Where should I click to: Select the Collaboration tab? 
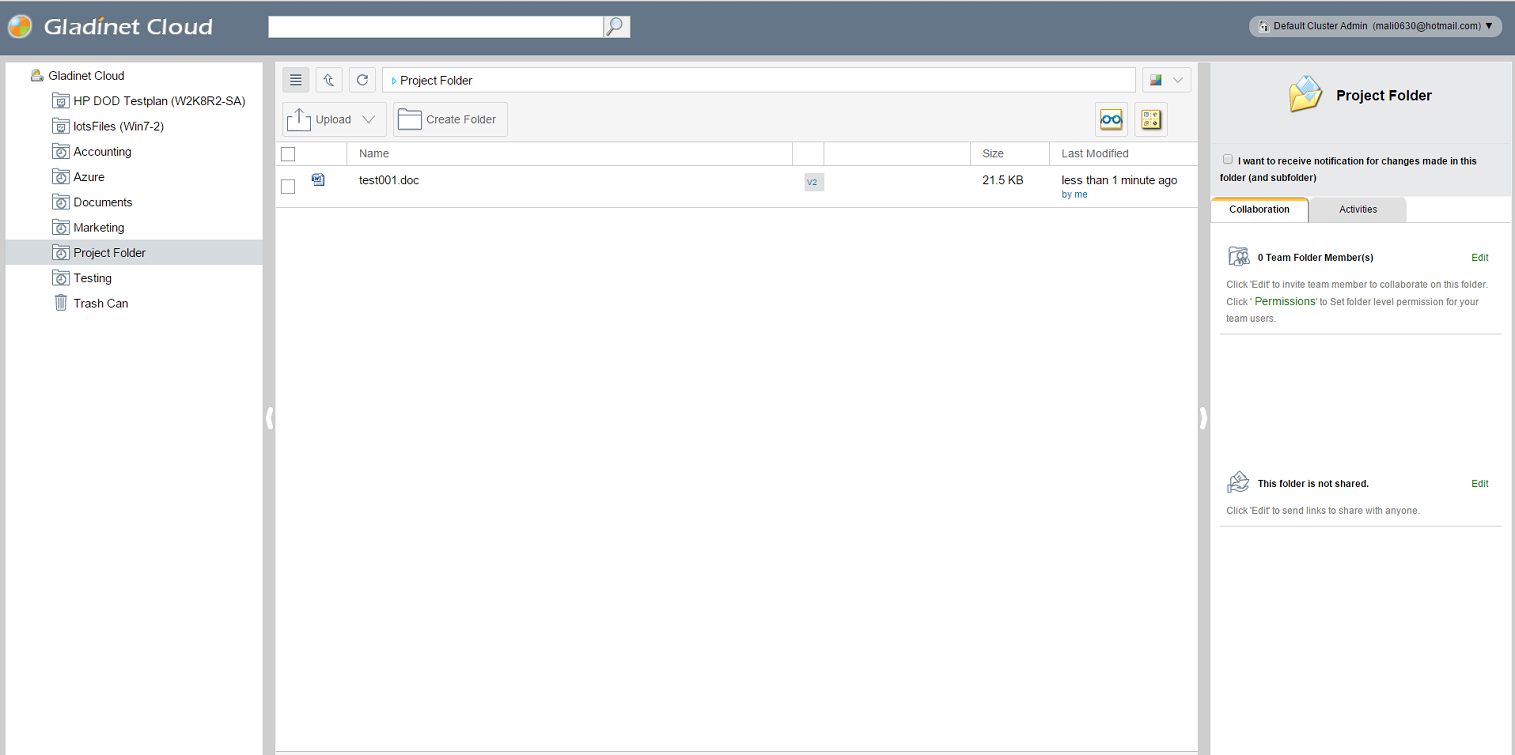click(1259, 210)
